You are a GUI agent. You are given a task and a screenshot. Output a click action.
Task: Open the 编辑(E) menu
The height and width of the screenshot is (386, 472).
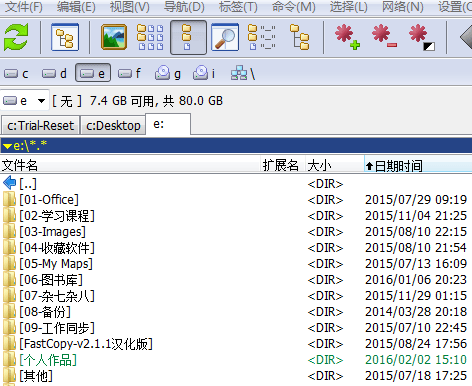click(76, 7)
